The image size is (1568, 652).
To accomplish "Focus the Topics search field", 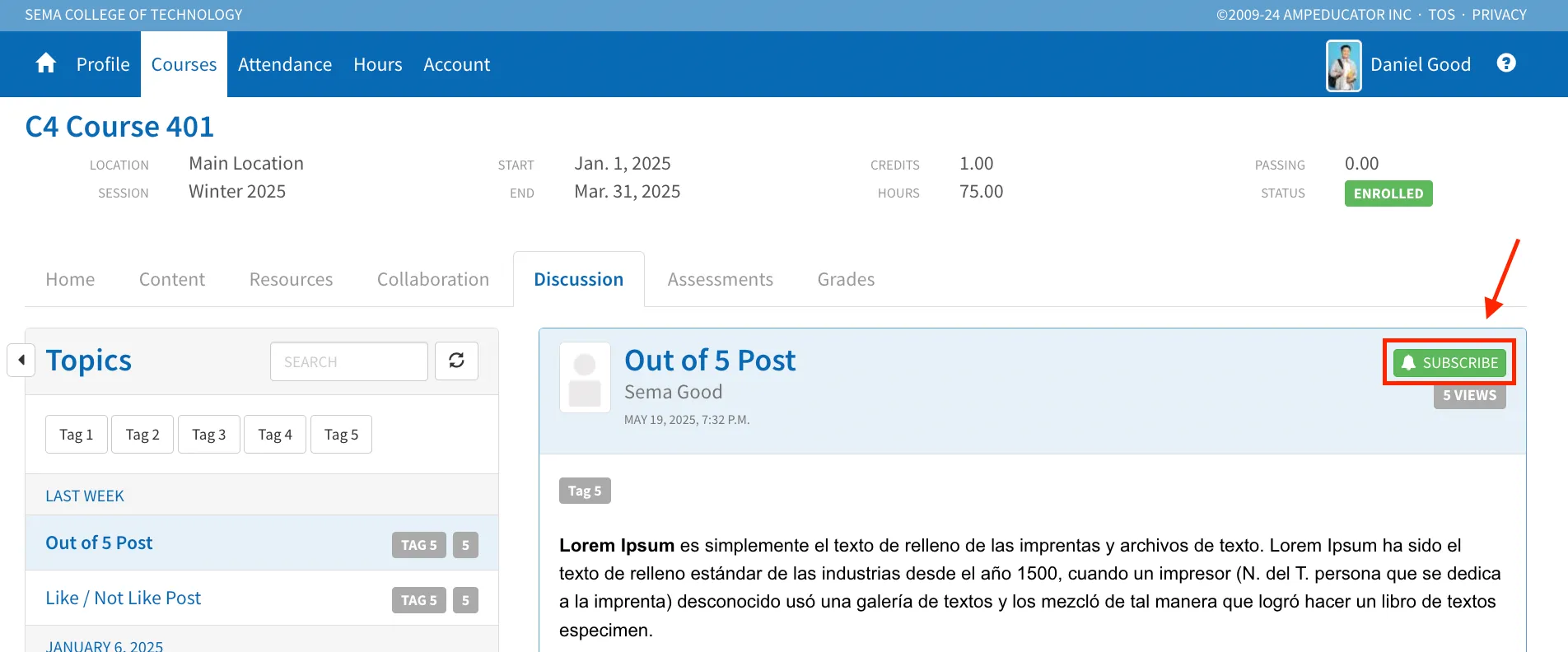I will point(349,361).
